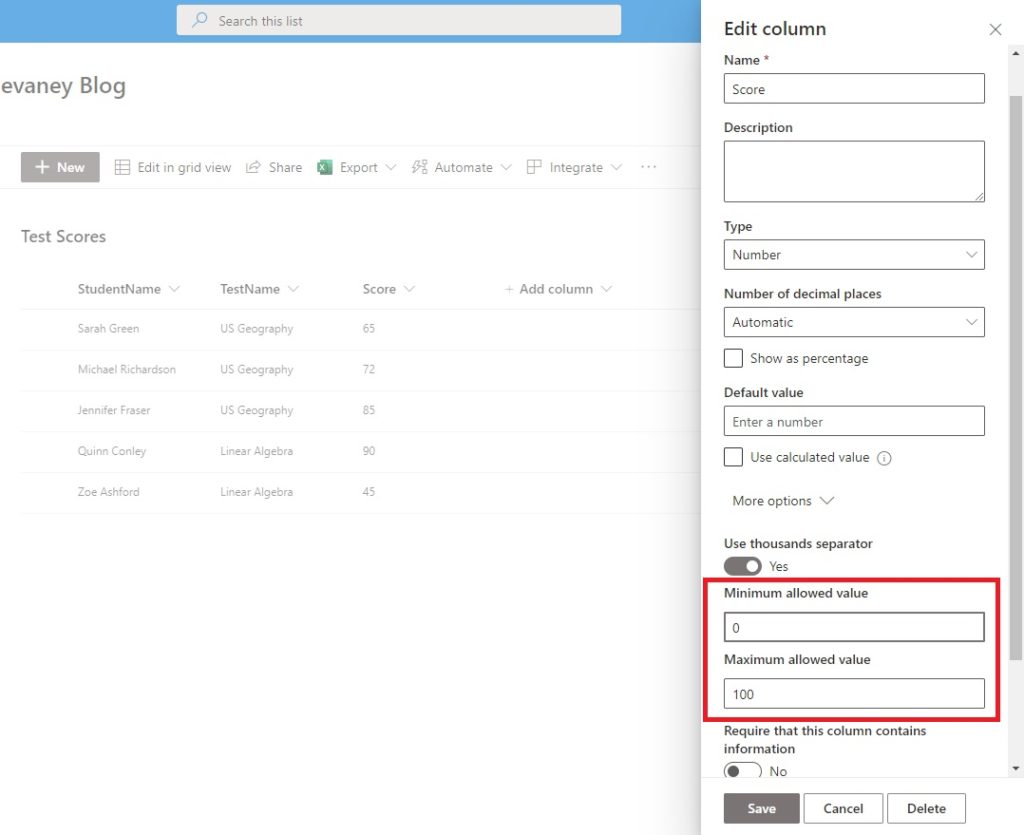The width and height of the screenshot is (1024, 835).
Task: Click the Search this list field
Action: [x=398, y=19]
